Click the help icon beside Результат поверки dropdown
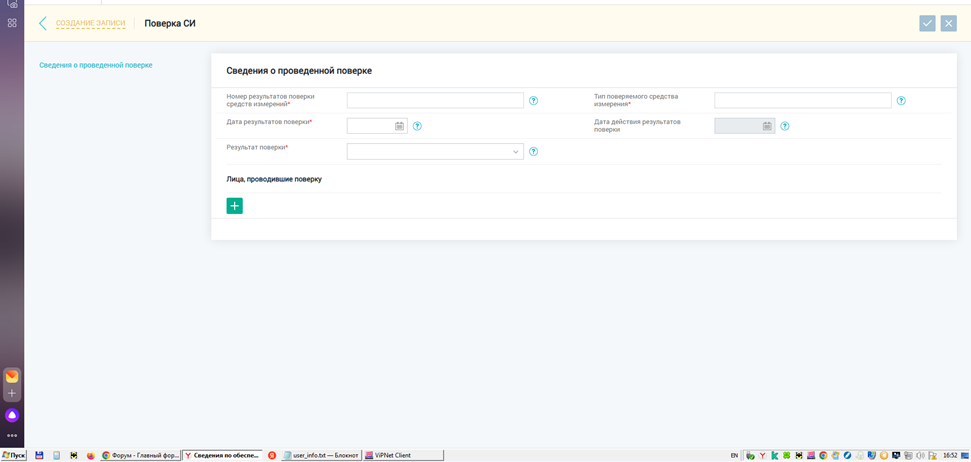This screenshot has width=971, height=462. tap(533, 152)
